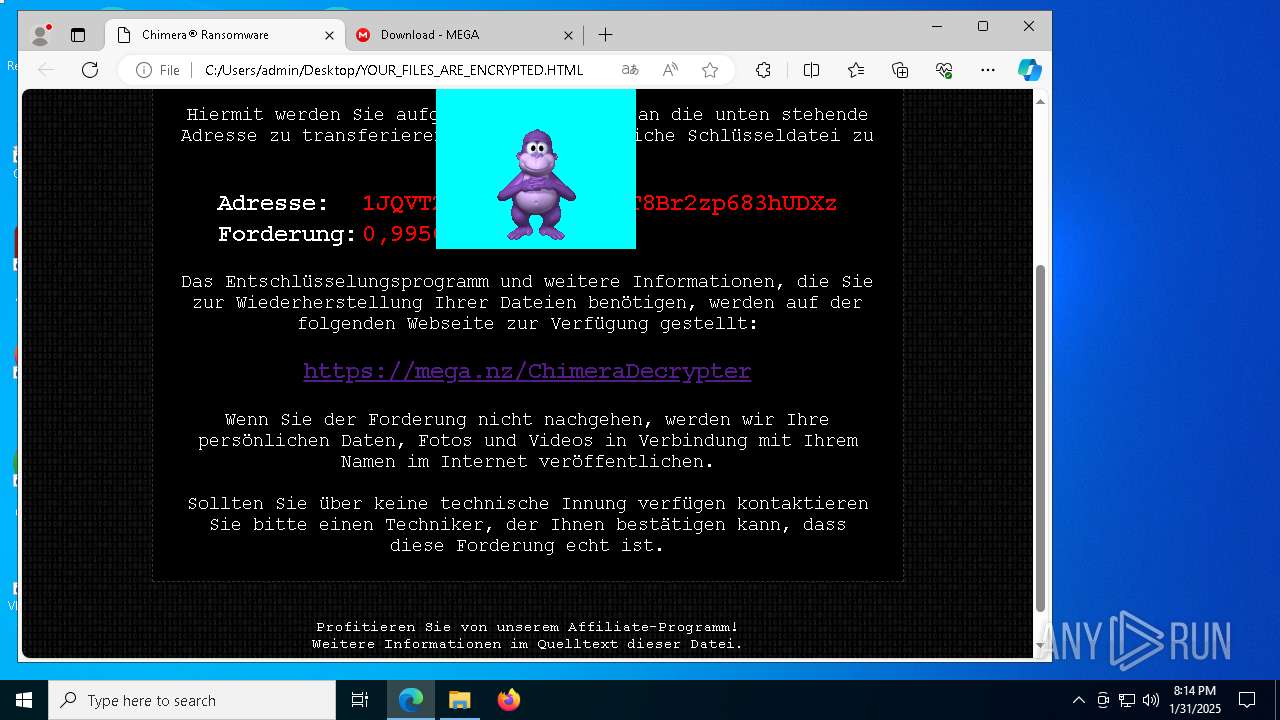Screen dimensions: 1280x720
Task: Add this page to favorites
Action: pos(710,70)
